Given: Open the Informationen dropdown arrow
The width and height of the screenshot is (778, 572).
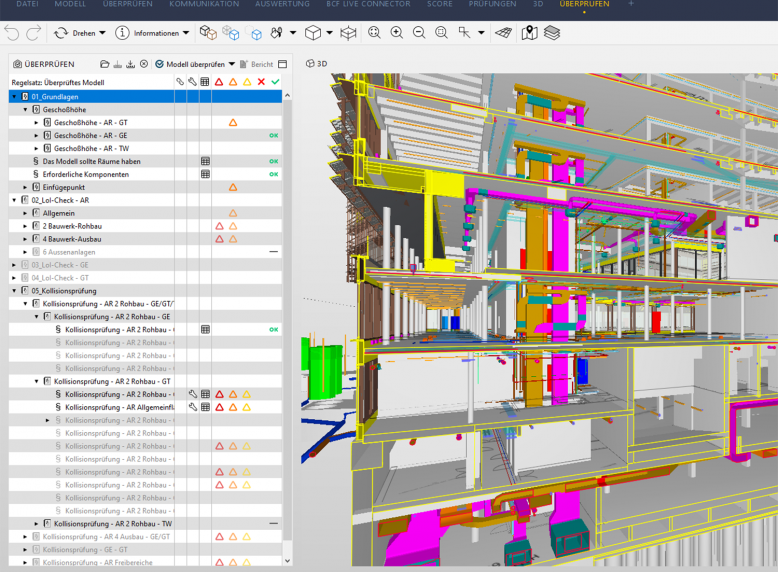Looking at the screenshot, I should tap(186, 33).
